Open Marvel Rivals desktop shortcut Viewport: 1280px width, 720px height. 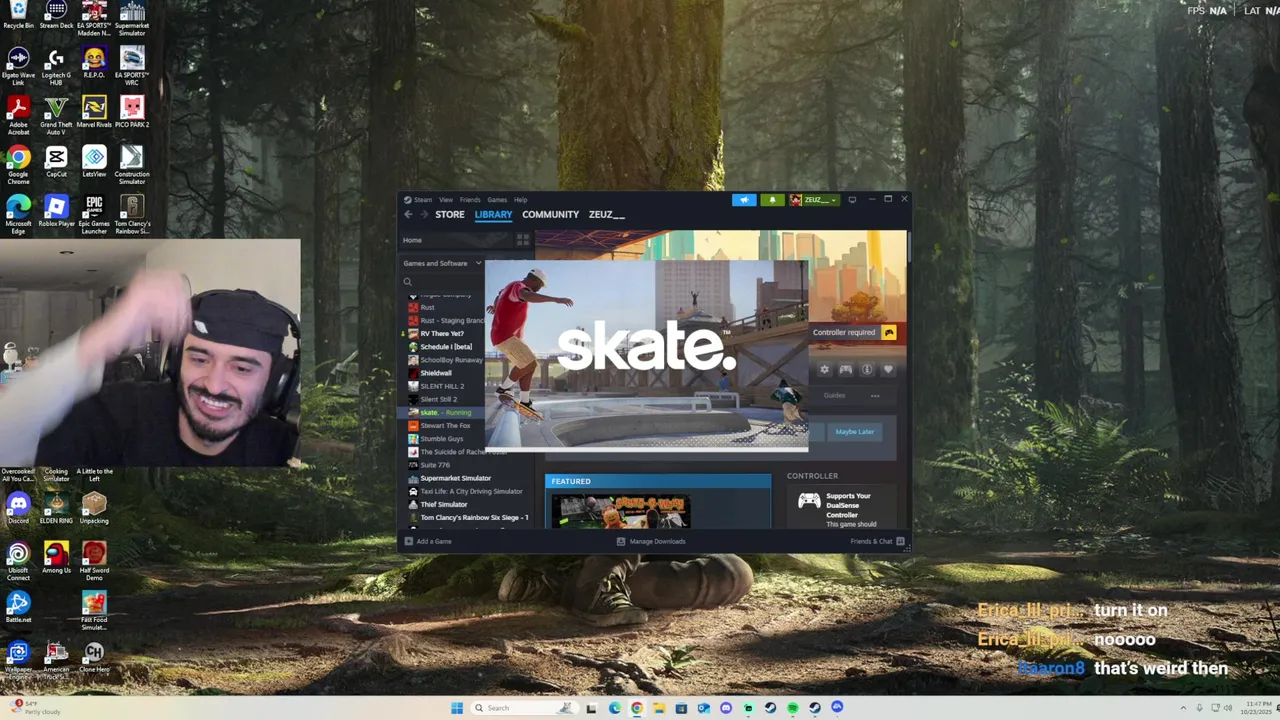[x=94, y=112]
